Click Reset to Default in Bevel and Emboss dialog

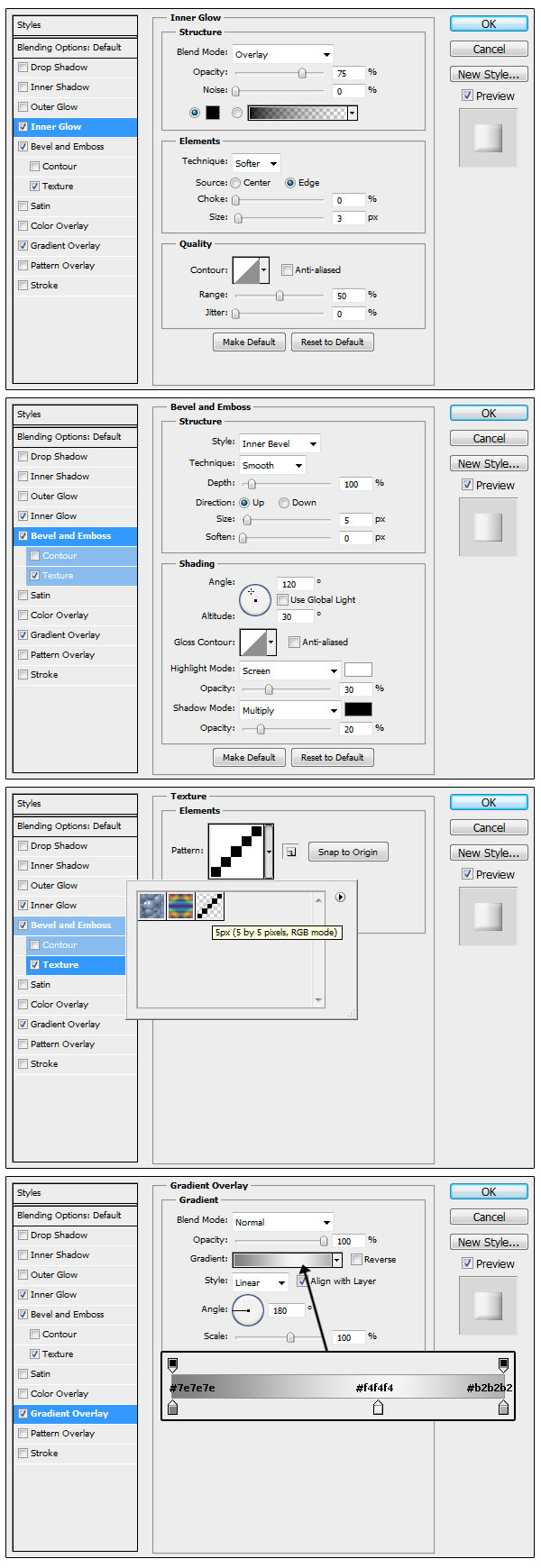333,758
